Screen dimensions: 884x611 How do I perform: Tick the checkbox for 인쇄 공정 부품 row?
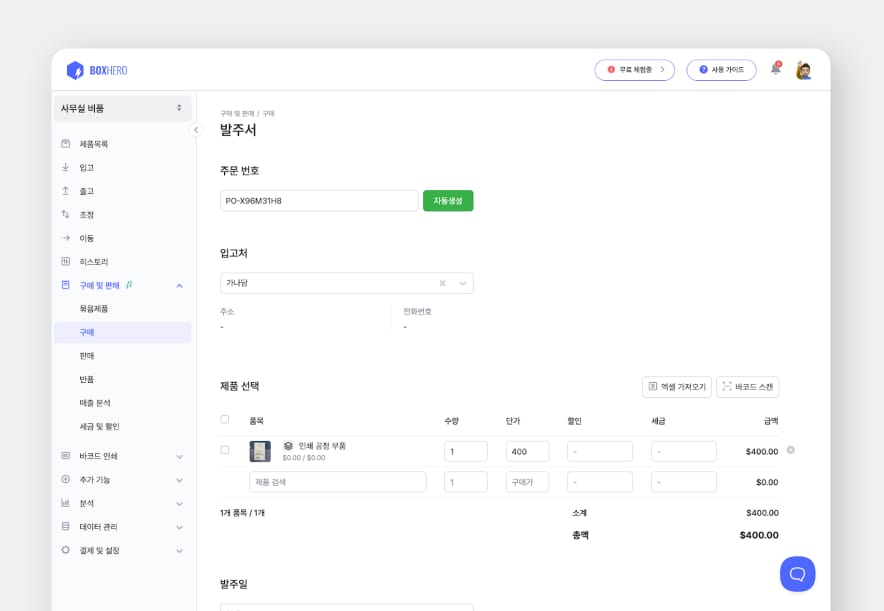click(225, 450)
